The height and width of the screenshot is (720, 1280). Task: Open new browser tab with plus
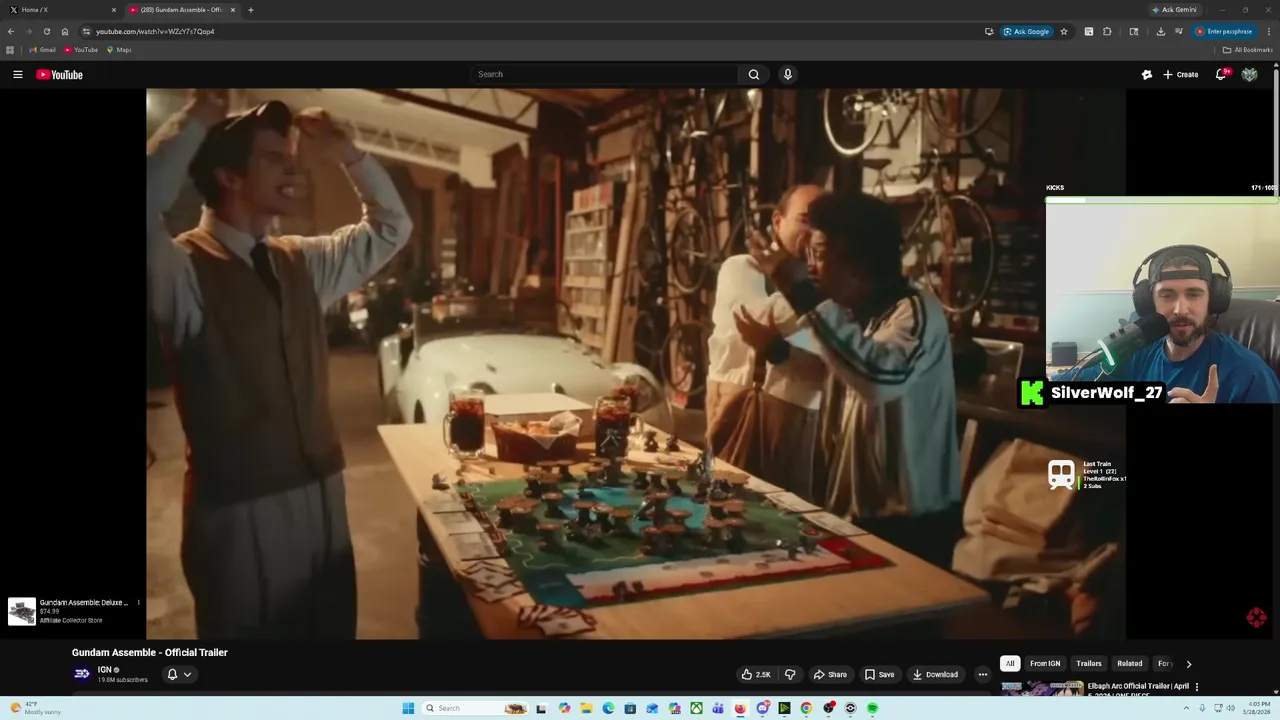(250, 10)
